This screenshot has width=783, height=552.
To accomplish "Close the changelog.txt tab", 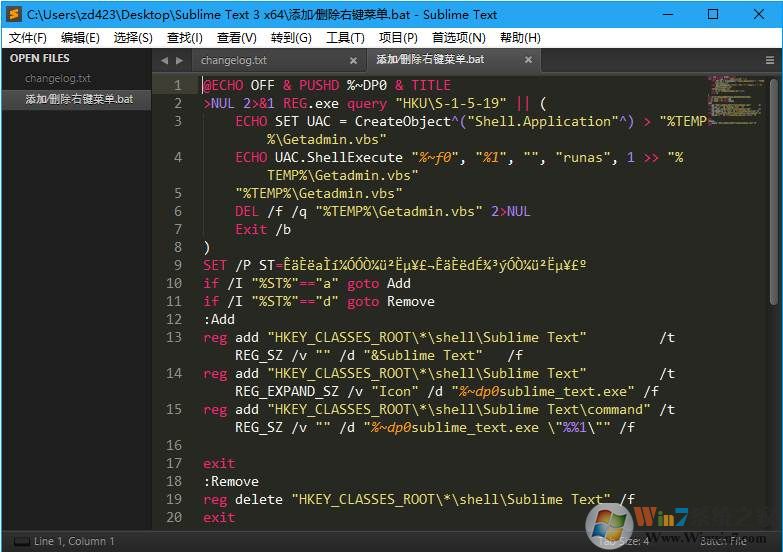I will point(353,60).
